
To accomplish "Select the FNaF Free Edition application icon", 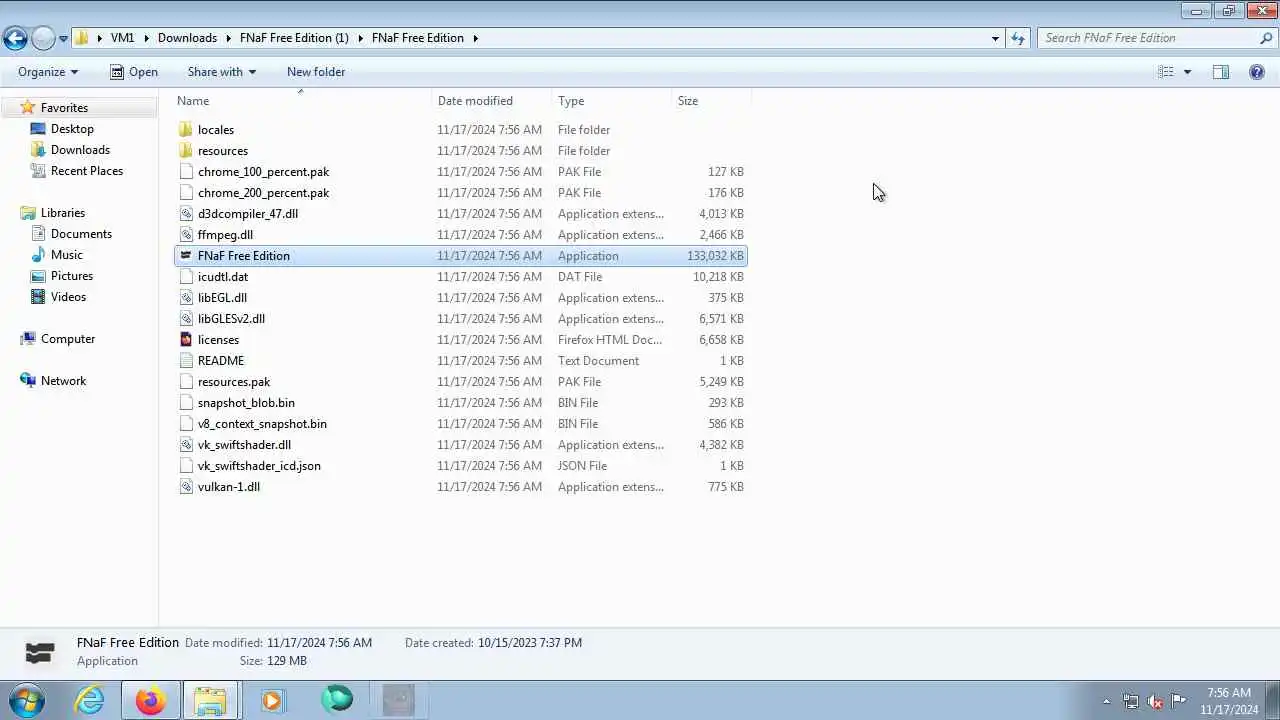I will tap(186, 256).
